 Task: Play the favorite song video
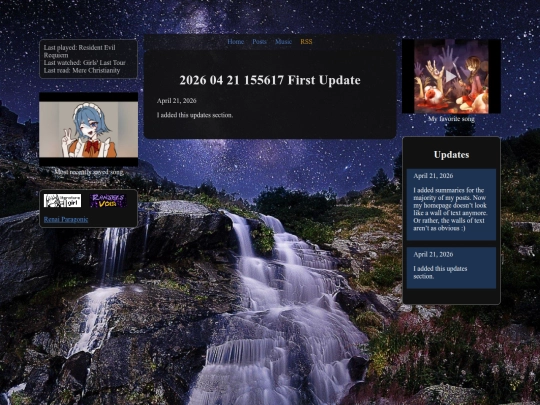[x=451, y=76]
